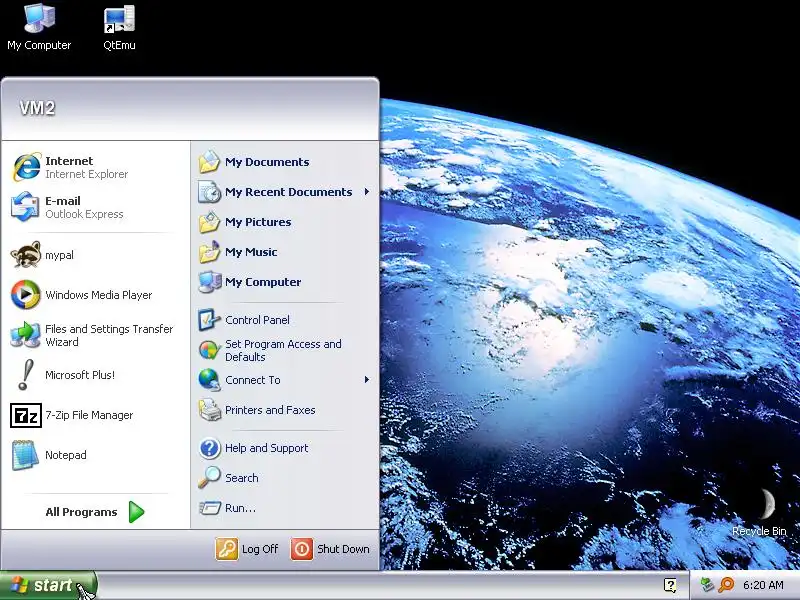800x600 pixels.
Task: Click the Outlook Express subtitle text
Action: pyautogui.click(x=84, y=214)
